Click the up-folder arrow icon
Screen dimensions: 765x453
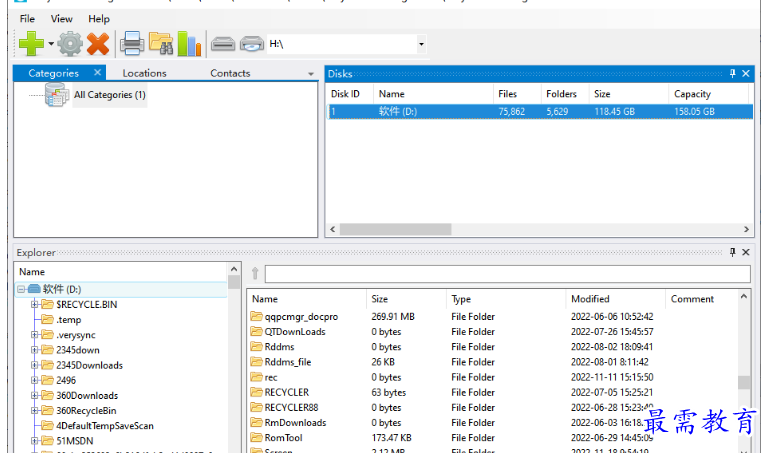255,274
